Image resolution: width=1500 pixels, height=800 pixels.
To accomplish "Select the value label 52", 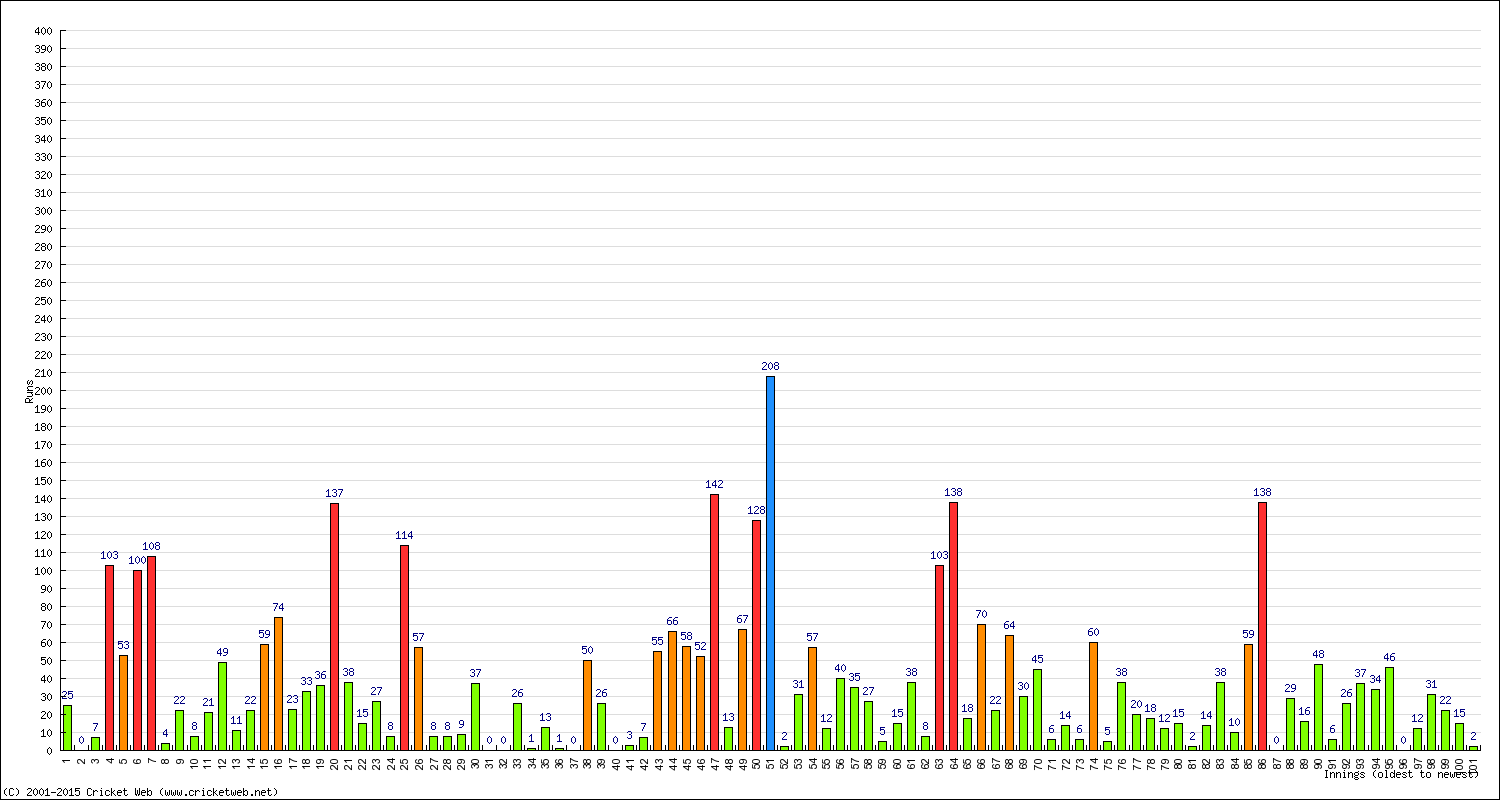I will click(x=700, y=646).
